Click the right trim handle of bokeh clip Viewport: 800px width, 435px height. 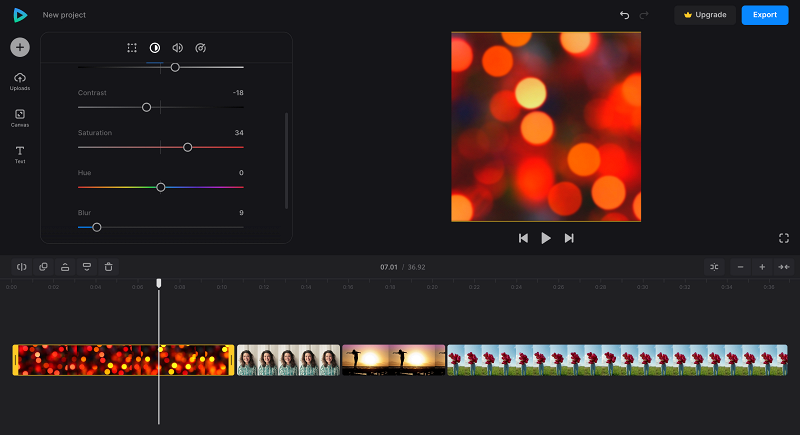[x=232, y=360]
